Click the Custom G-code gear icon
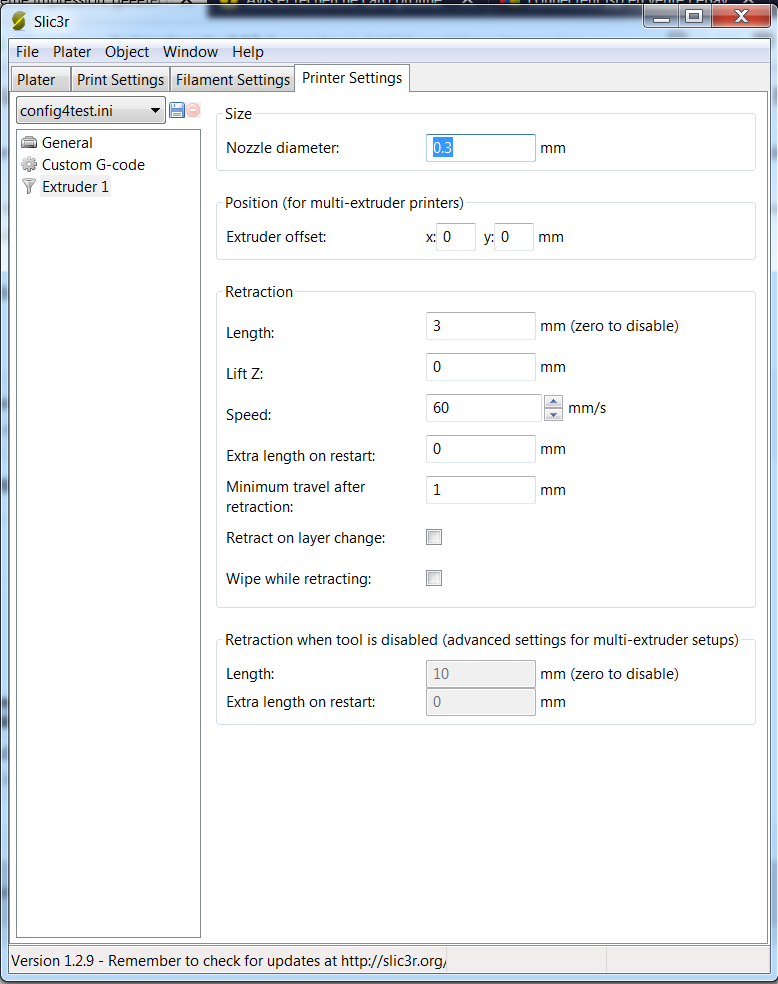The width and height of the screenshot is (778, 984). click(29, 164)
